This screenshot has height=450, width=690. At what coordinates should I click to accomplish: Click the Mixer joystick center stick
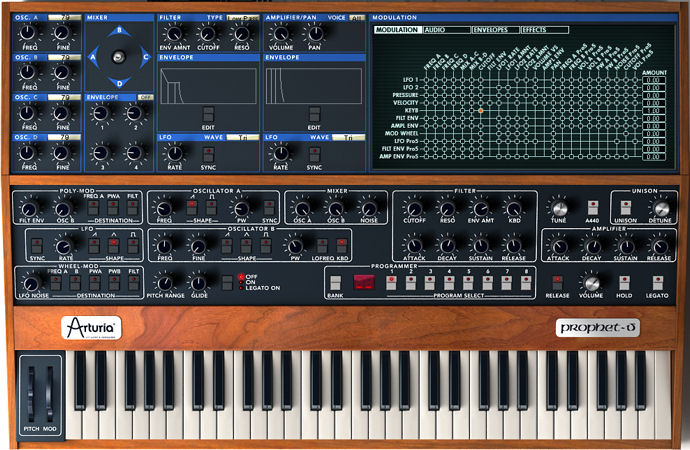(119, 57)
